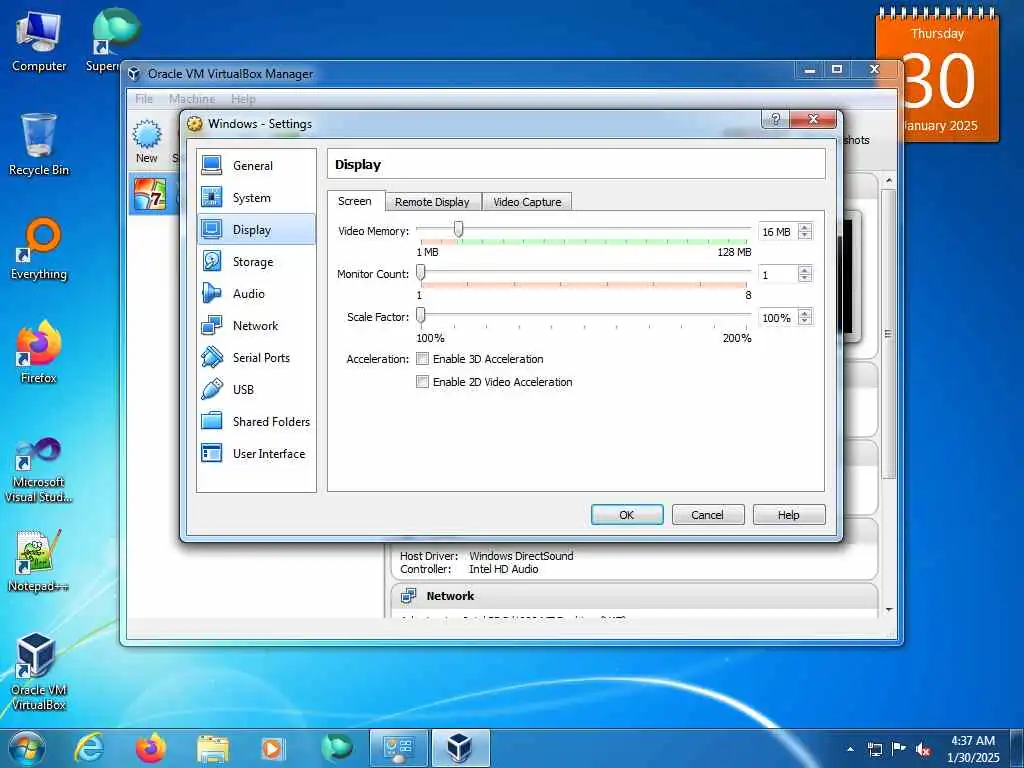Viewport: 1024px width, 768px height.
Task: Click the Video Memory 16 MB field
Action: pos(778,232)
